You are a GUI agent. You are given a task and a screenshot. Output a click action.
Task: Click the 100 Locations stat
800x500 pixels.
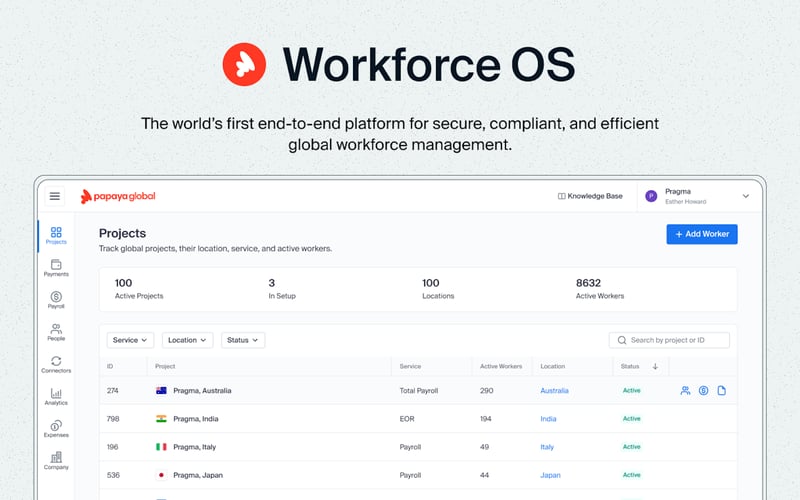pos(438,289)
